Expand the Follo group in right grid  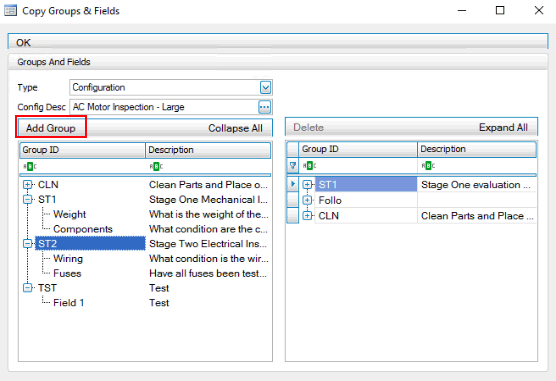pyautogui.click(x=307, y=200)
